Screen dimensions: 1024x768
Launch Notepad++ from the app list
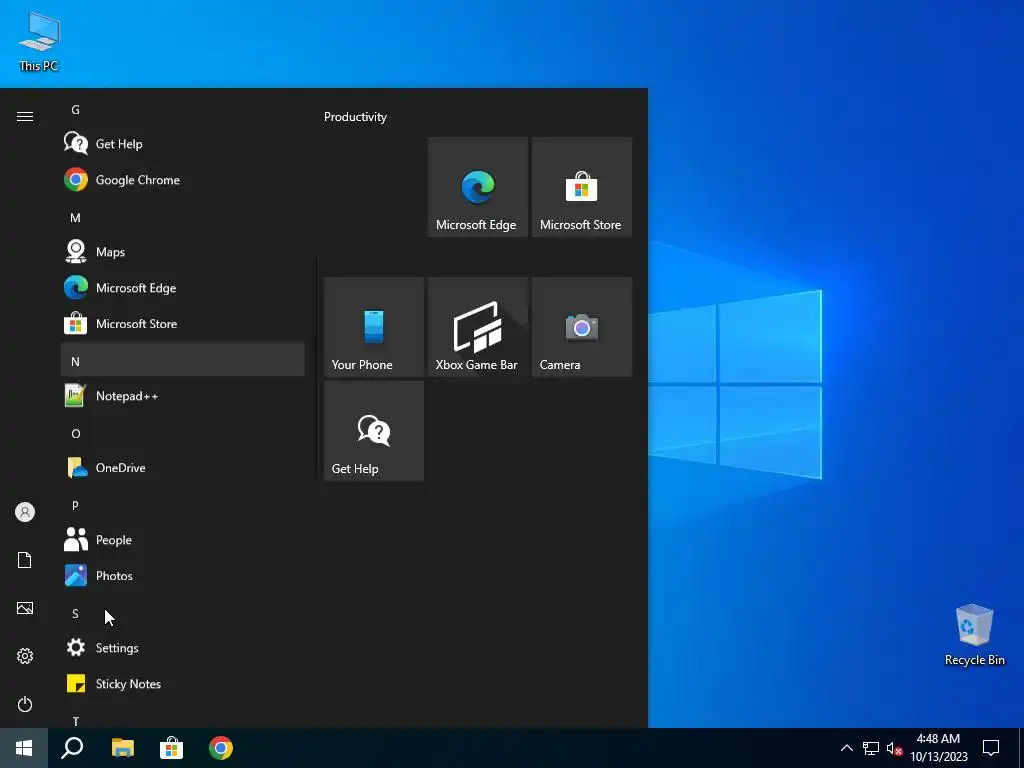click(x=183, y=396)
